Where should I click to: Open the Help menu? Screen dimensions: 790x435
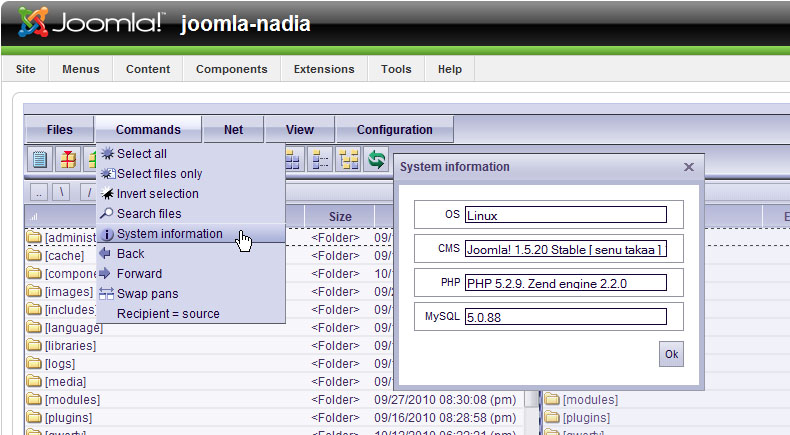[449, 69]
